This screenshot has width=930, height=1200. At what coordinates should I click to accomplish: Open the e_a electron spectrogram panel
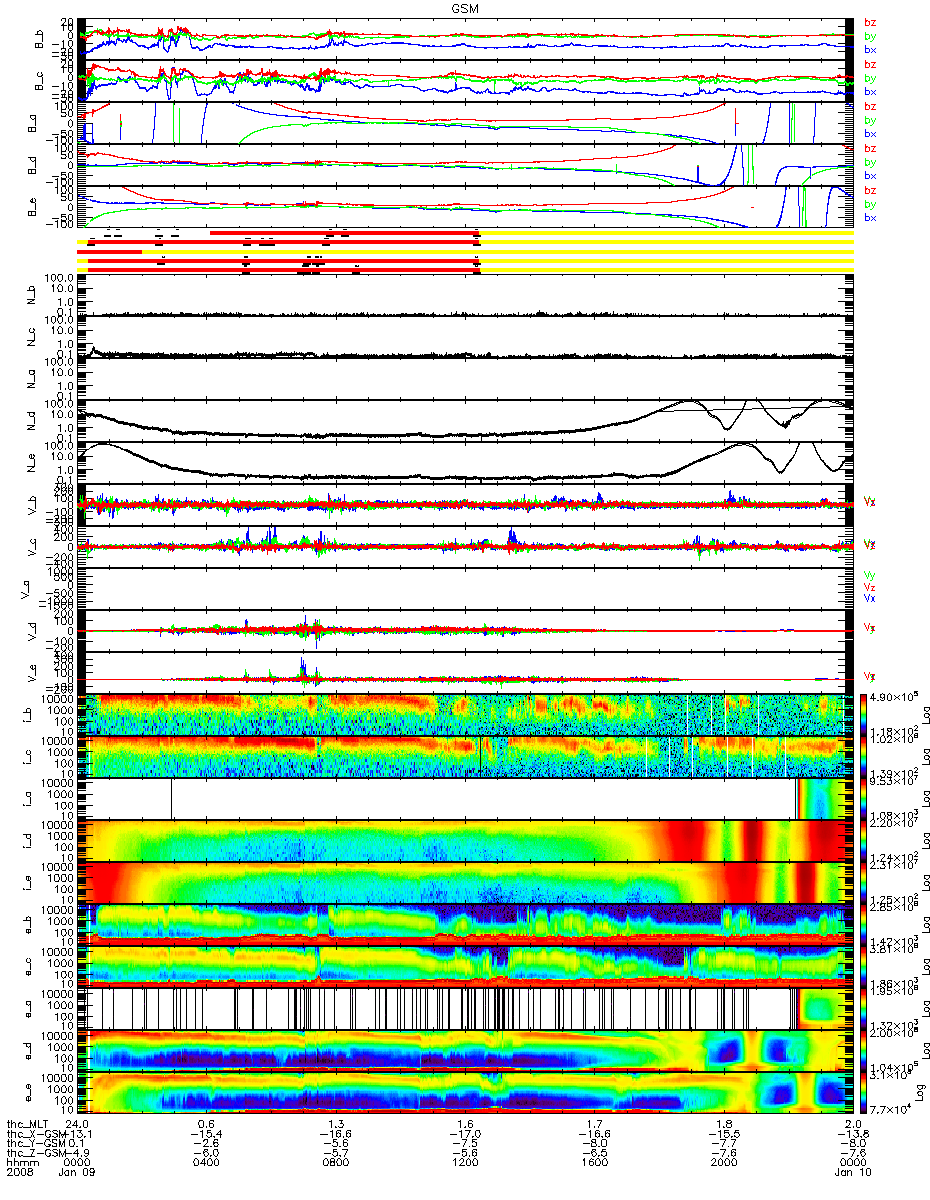[x=467, y=1008]
